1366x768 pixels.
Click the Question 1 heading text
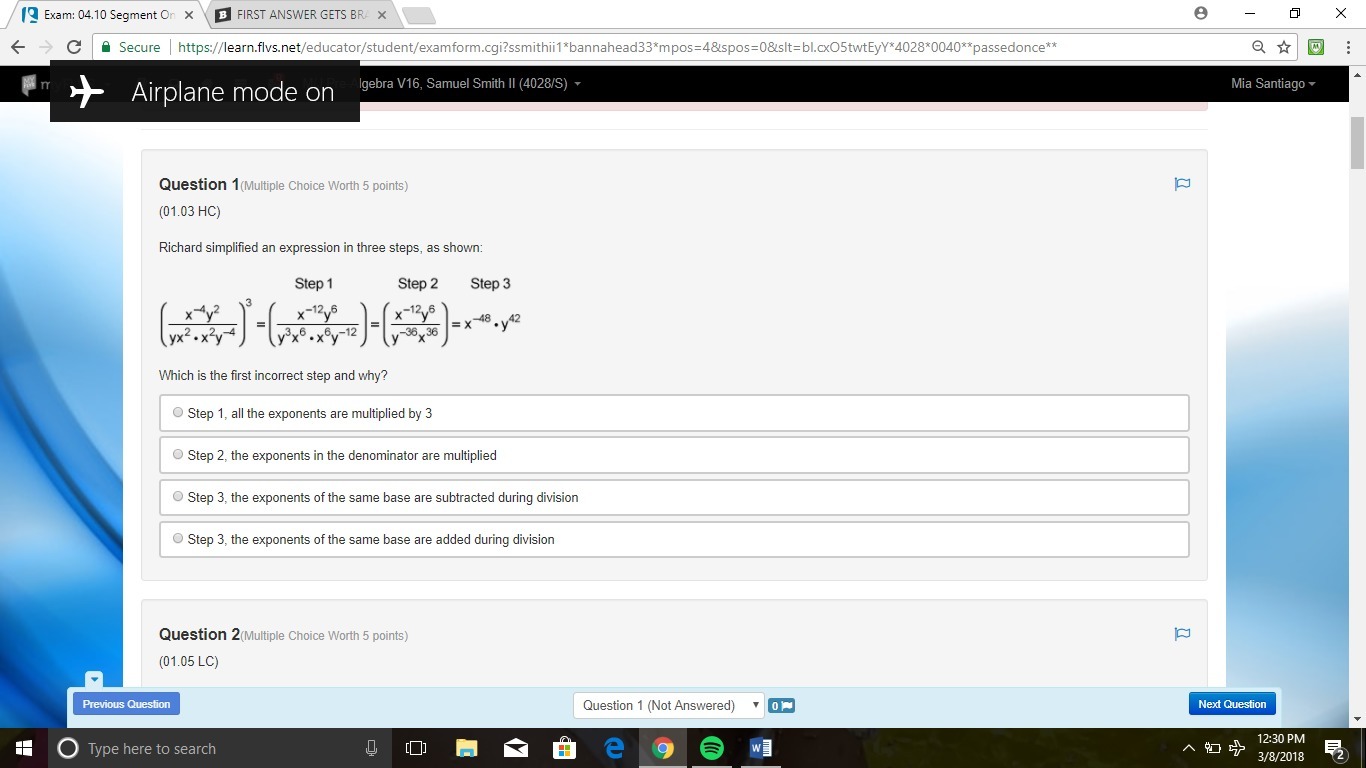(199, 184)
